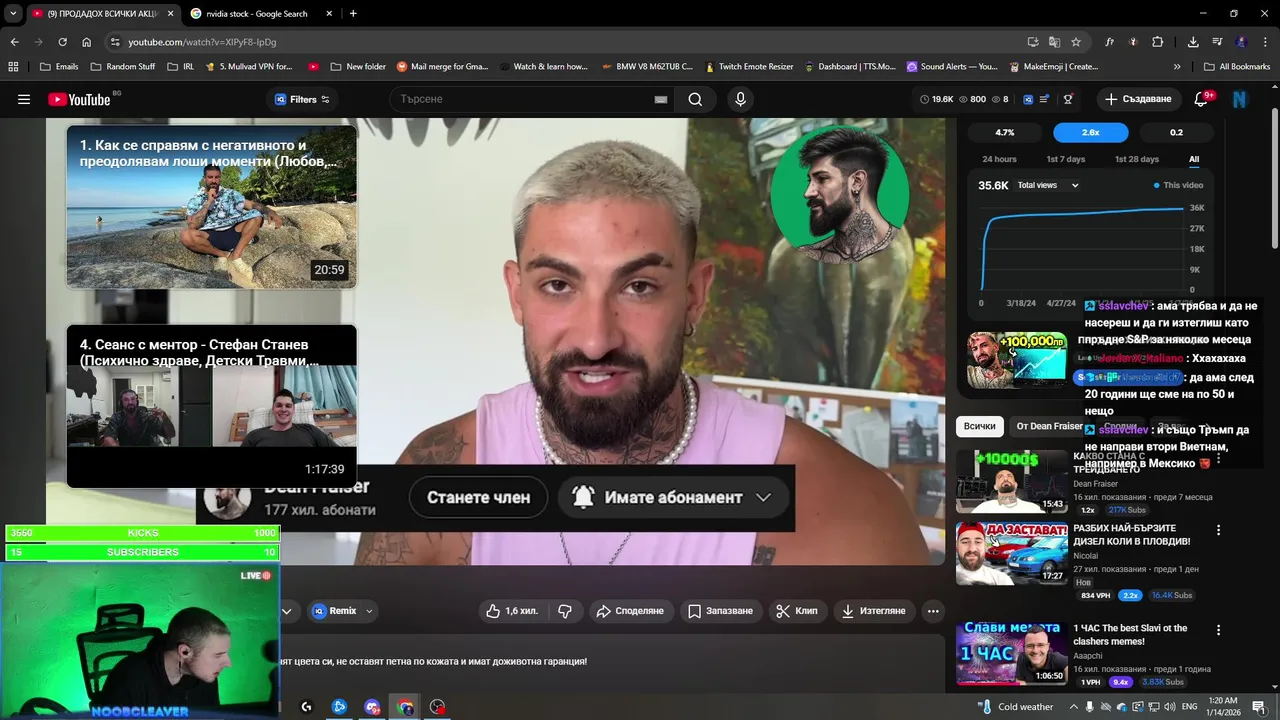1280x720 pixels.
Task: Open end-screen video Сеанс с ментор
Action: point(211,406)
